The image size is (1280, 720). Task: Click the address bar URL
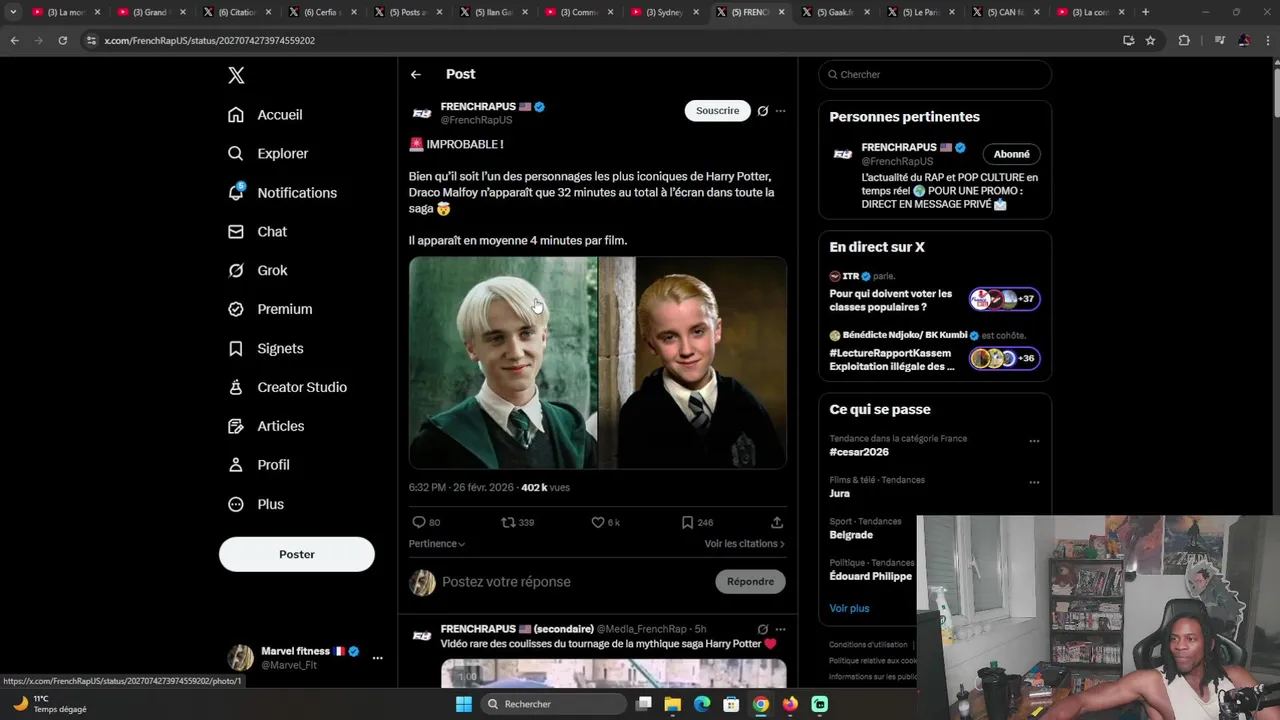click(x=209, y=41)
